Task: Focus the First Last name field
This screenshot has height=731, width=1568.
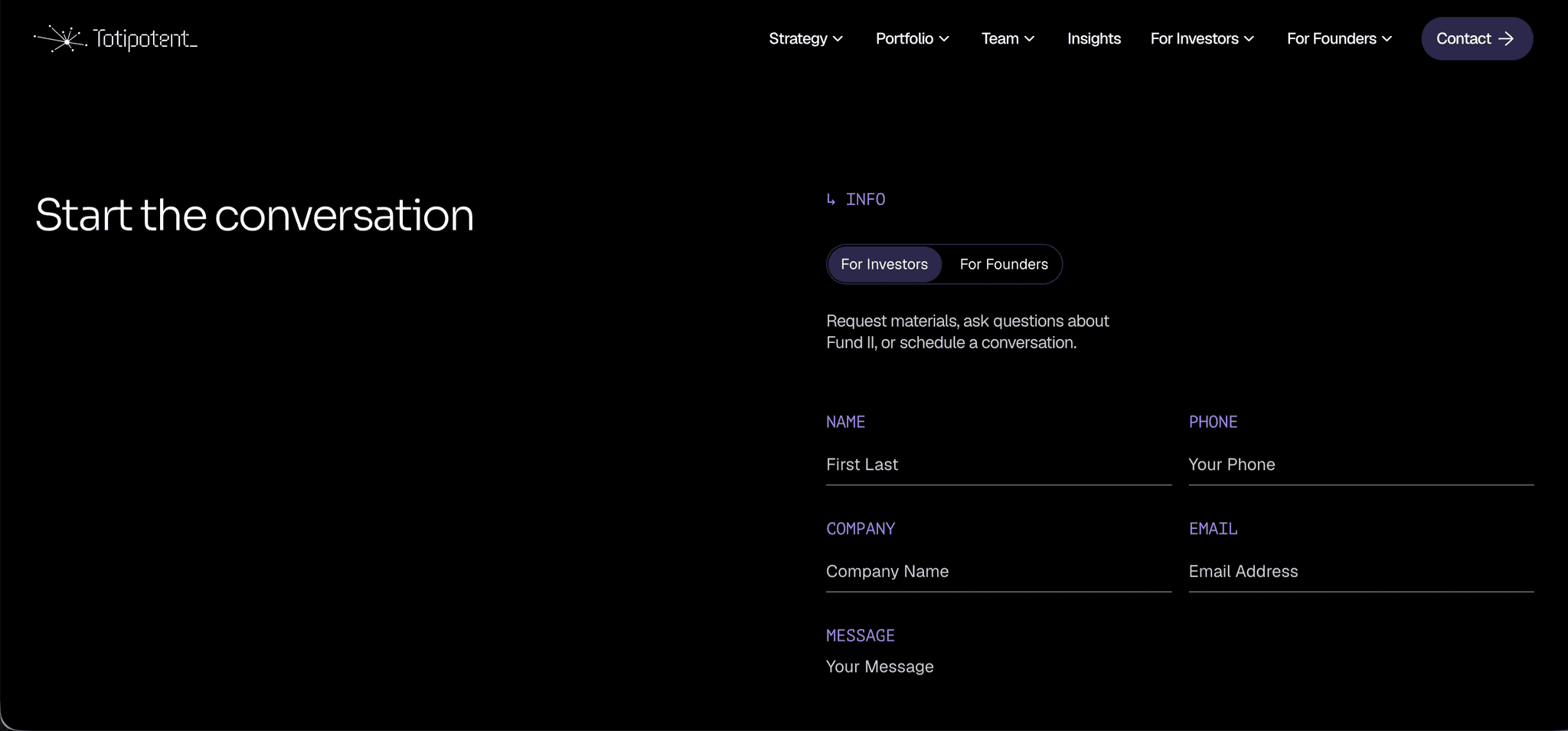Action: [998, 465]
